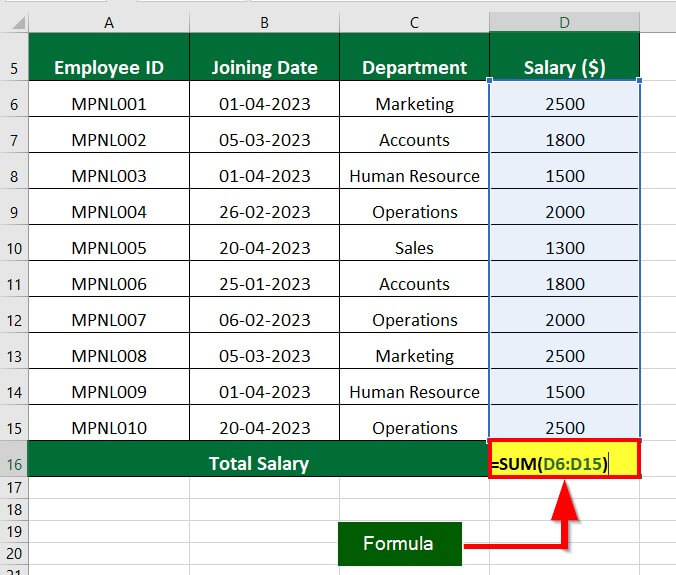Click the column C header
This screenshot has width=676, height=575.
click(414, 21)
